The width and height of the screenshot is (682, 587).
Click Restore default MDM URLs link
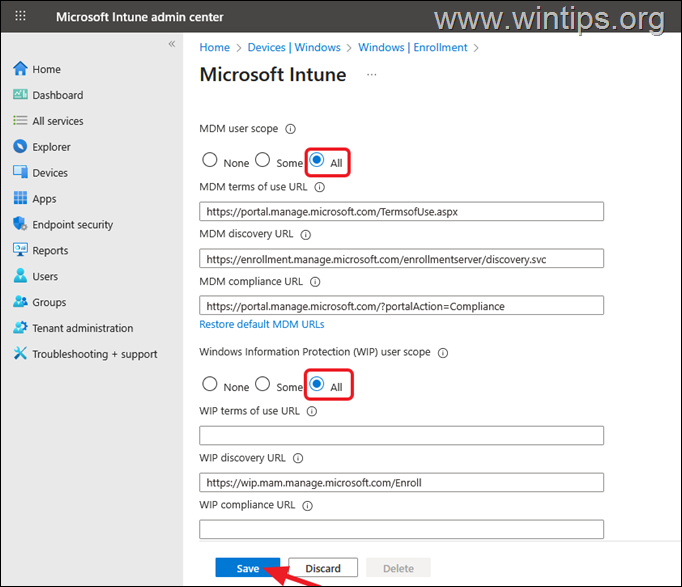click(x=262, y=324)
